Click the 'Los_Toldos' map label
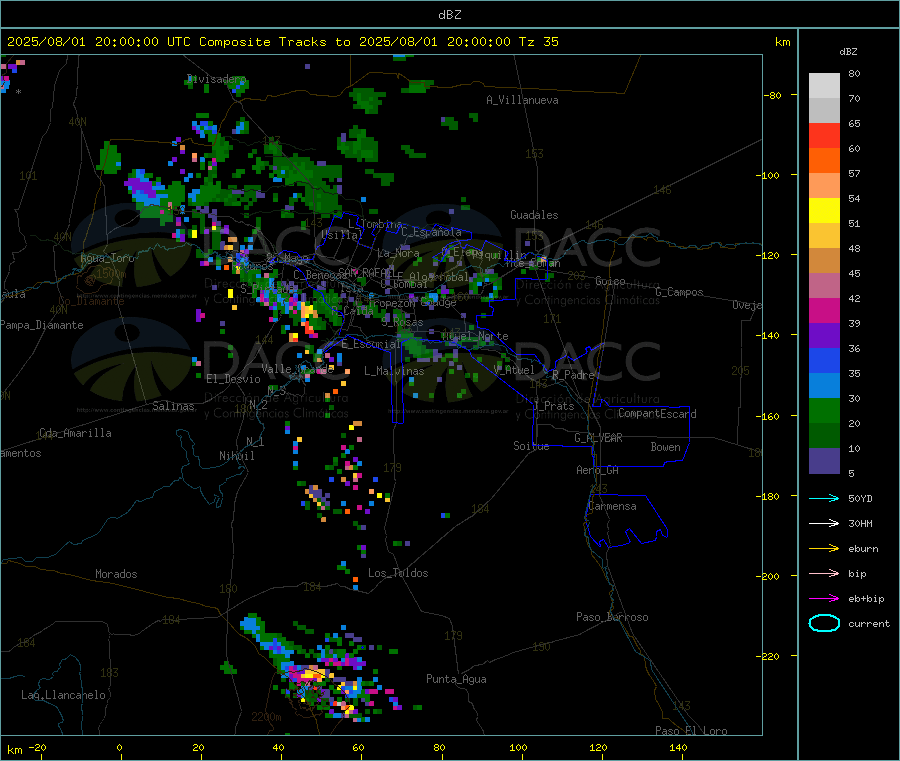This screenshot has width=900, height=761. (x=398, y=573)
